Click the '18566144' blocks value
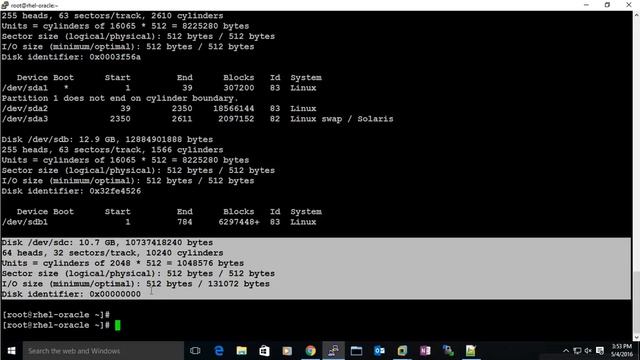 (x=233, y=108)
